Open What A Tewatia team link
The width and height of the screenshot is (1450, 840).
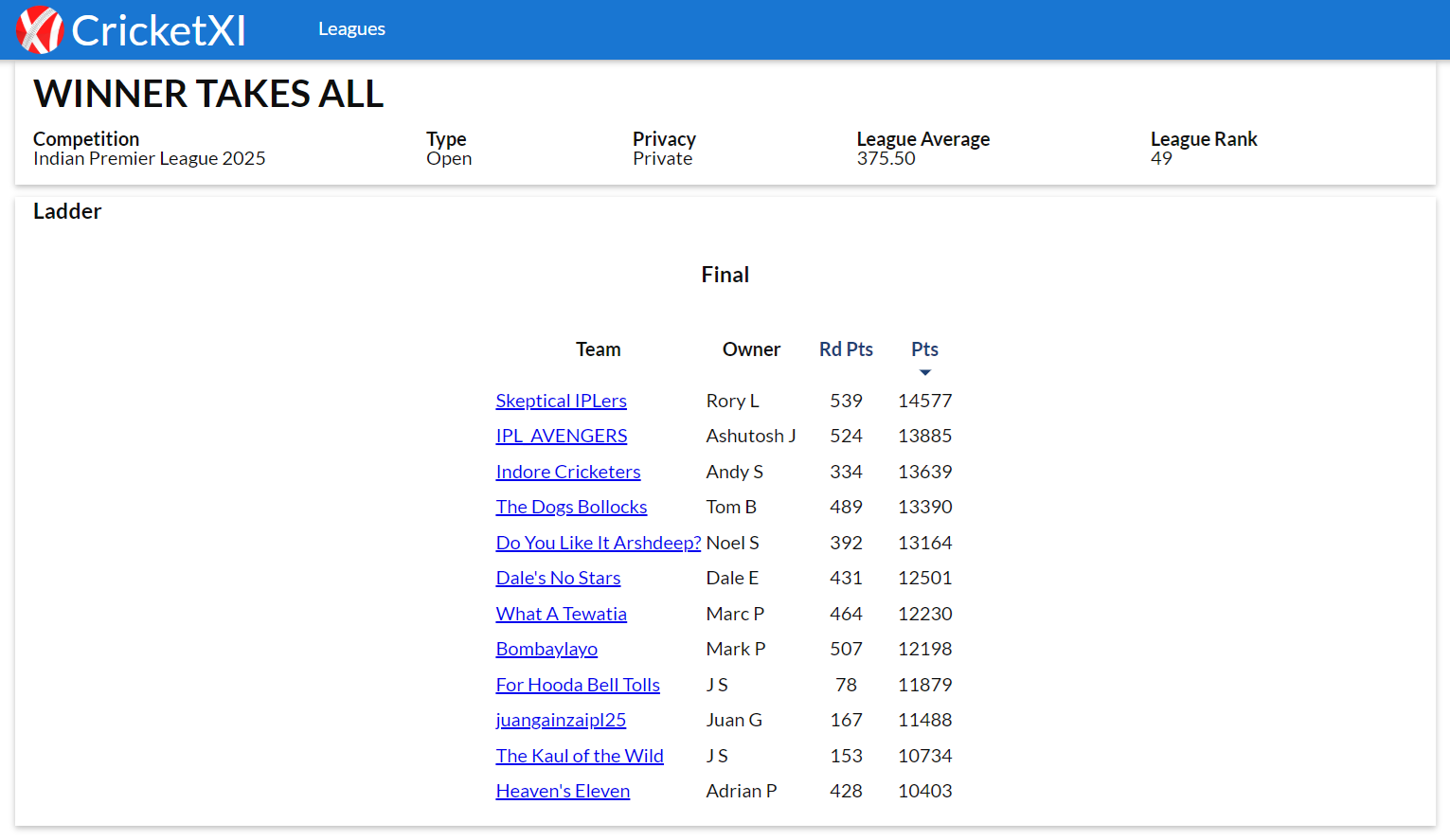[x=561, y=614]
